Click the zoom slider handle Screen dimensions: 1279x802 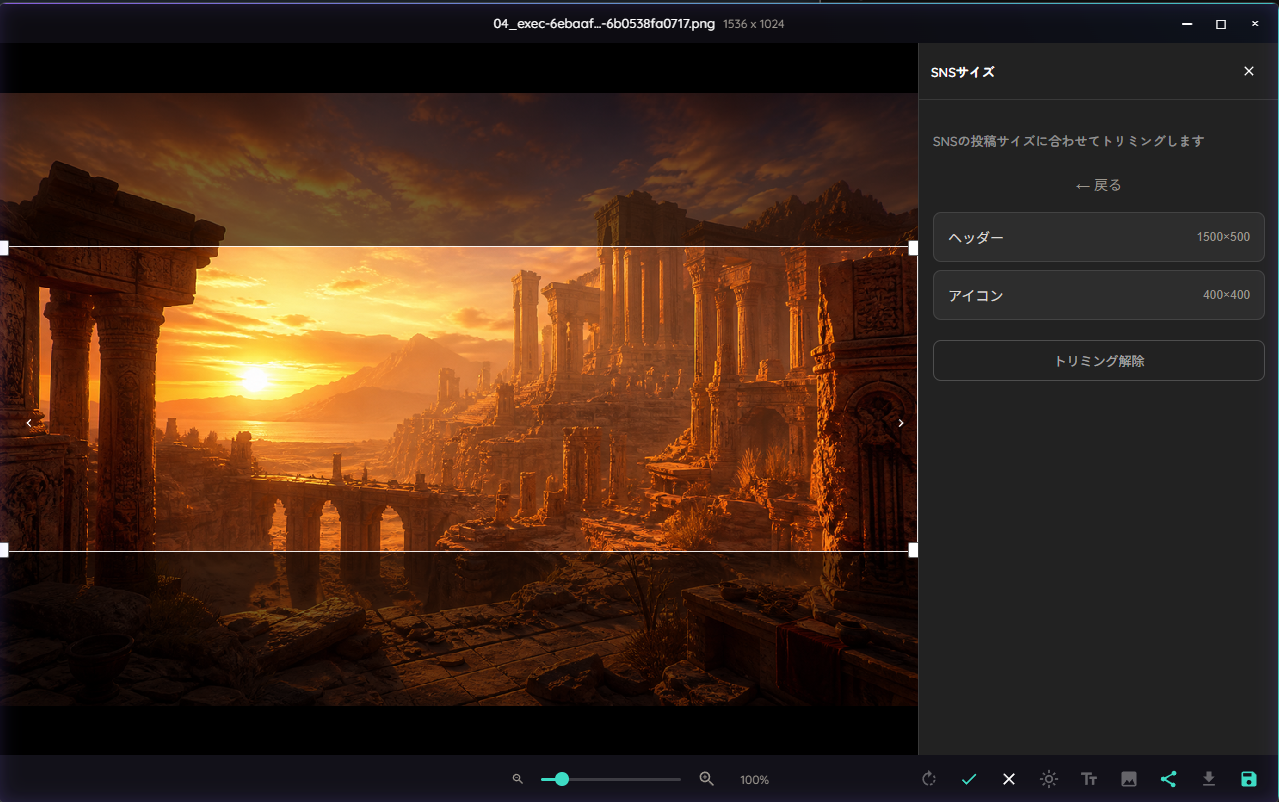562,779
